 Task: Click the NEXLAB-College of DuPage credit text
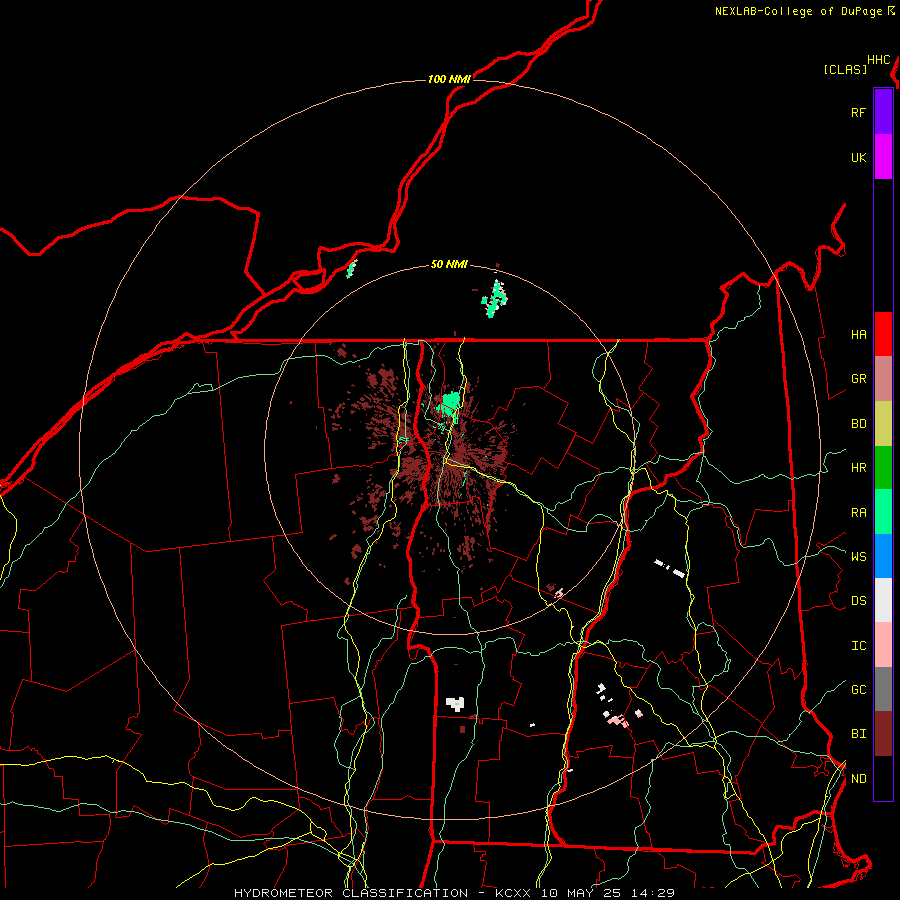(798, 11)
